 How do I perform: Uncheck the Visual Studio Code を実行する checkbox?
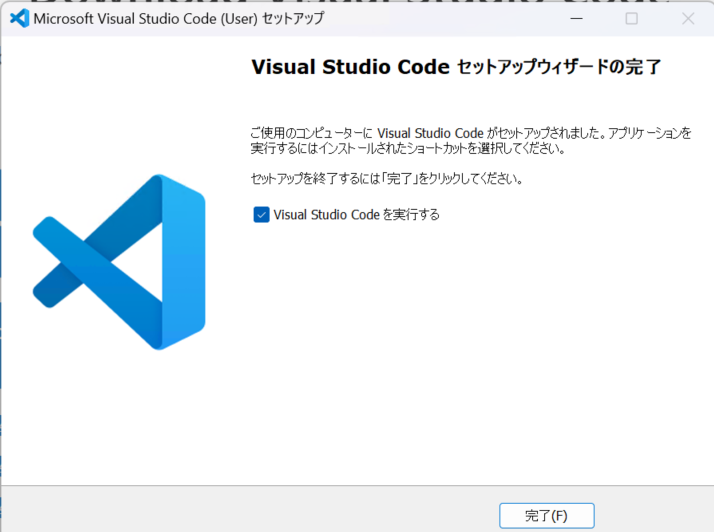pos(261,215)
